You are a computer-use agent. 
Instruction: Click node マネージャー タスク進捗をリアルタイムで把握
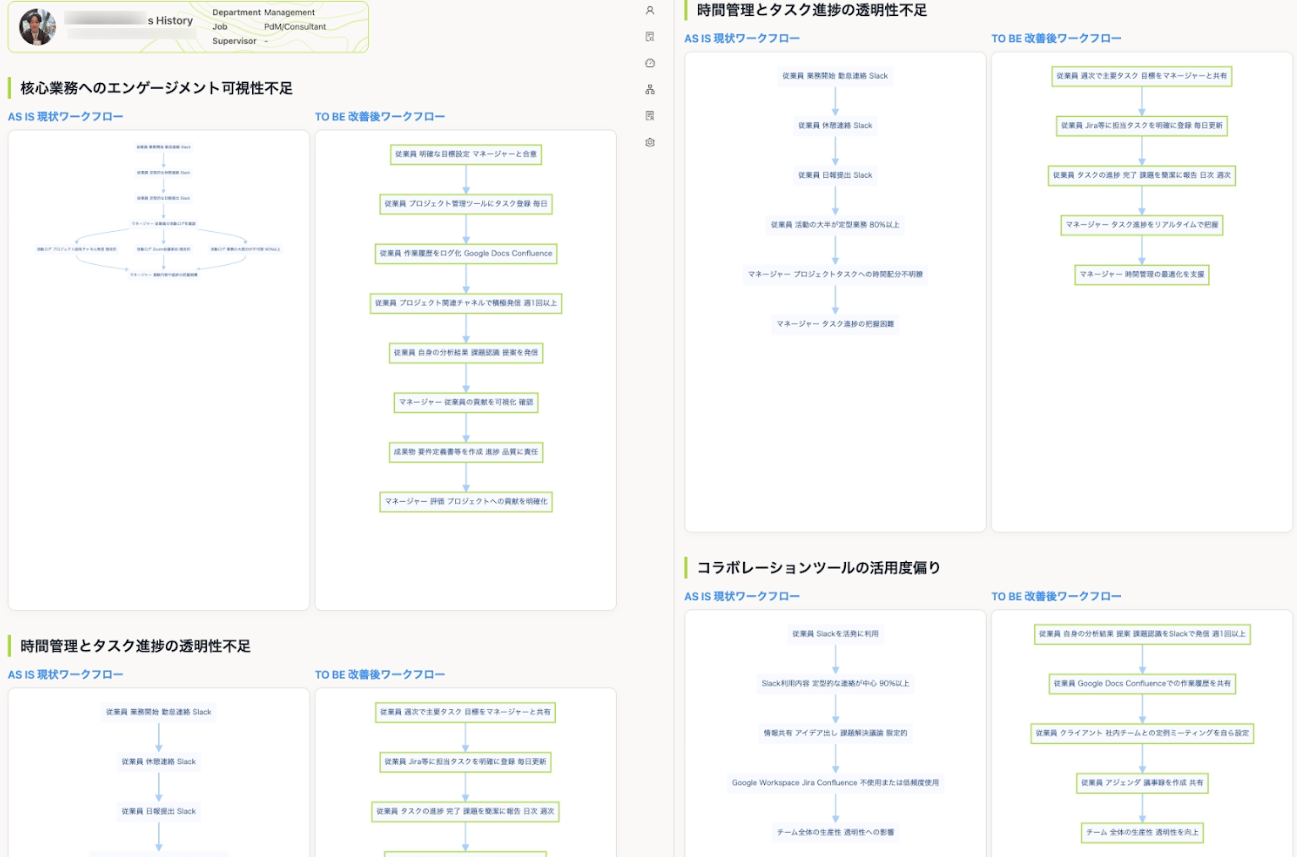1142,225
